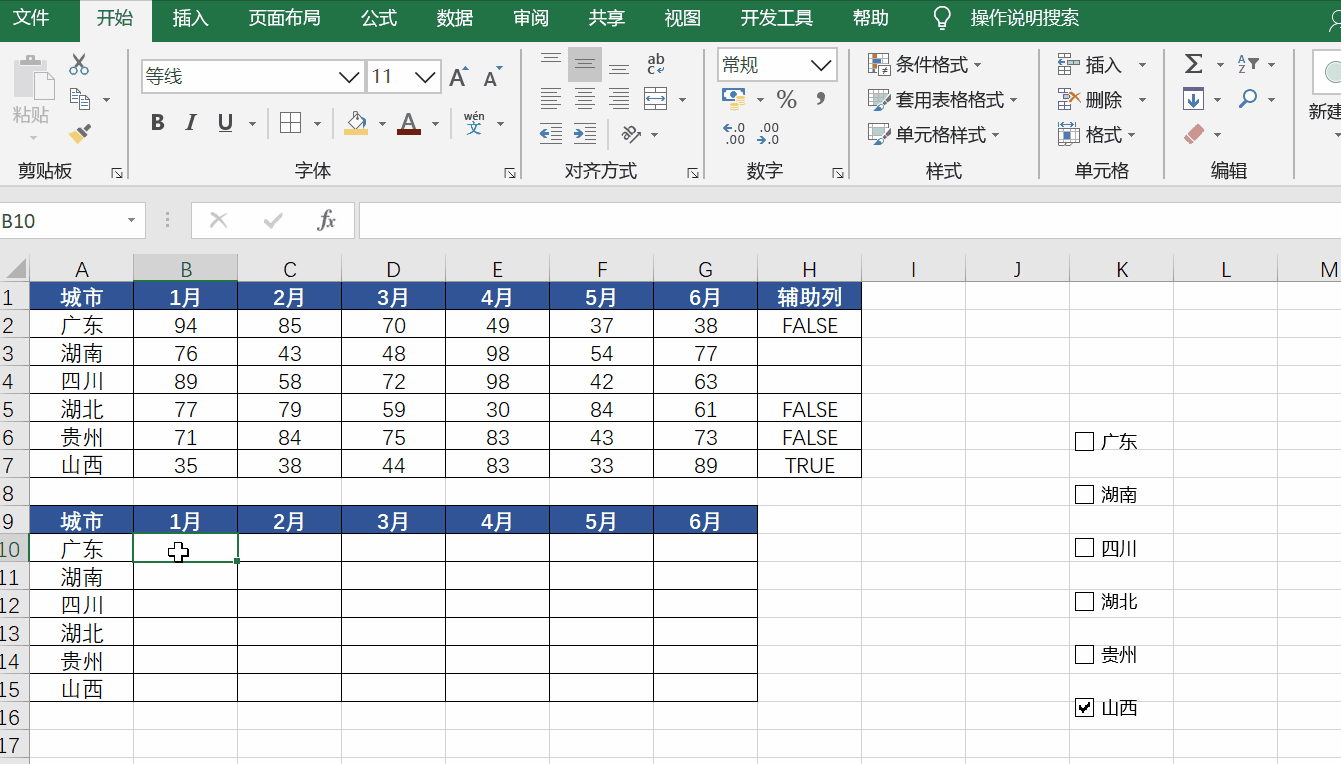Select the font color red swatch
Screen dimensions: 1341x764
point(408,132)
